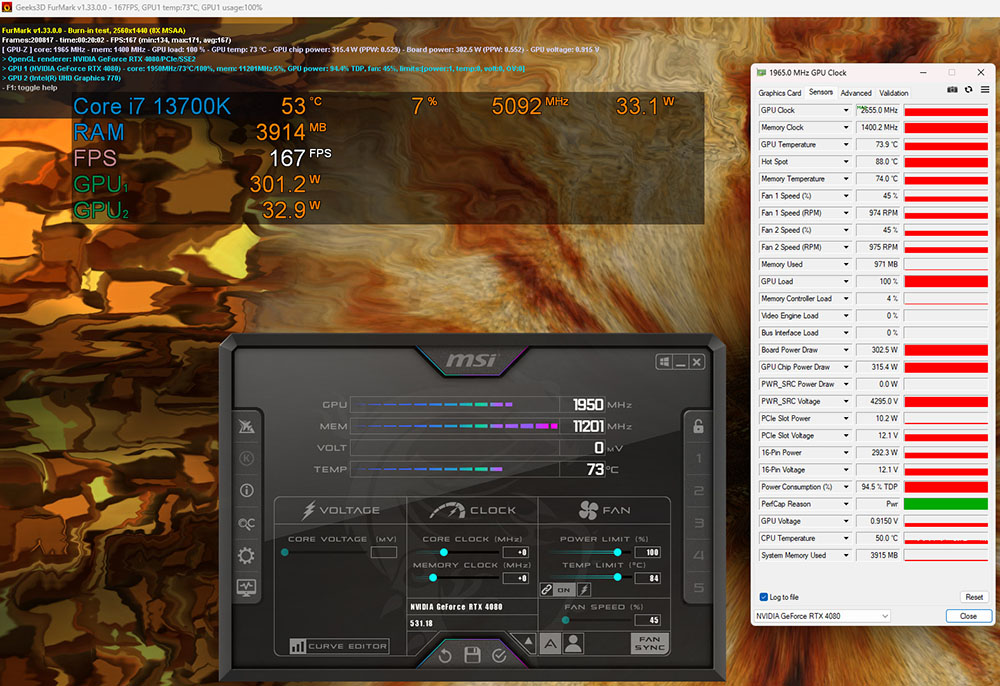This screenshot has width=1000, height=686.
Task: Click the Reset button in GPU-Z
Action: (x=974, y=597)
